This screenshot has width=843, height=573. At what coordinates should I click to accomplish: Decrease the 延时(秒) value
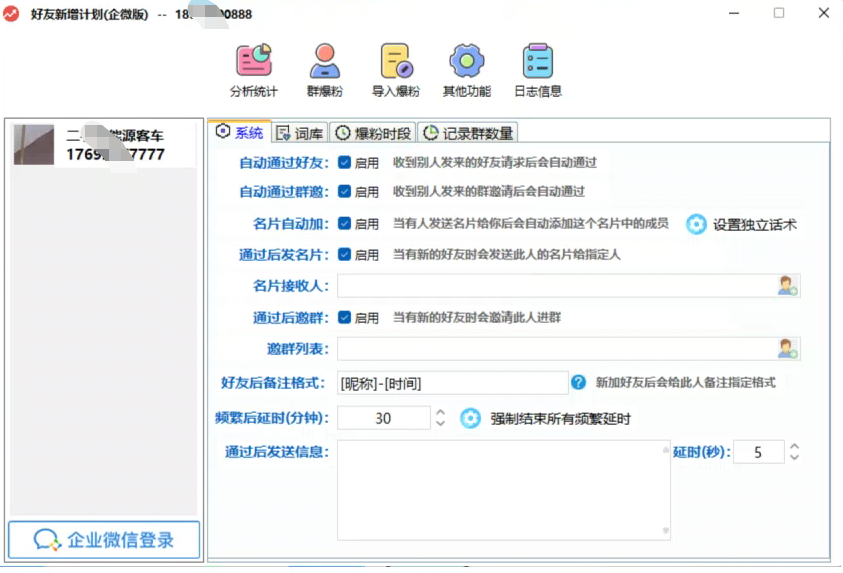[794, 457]
